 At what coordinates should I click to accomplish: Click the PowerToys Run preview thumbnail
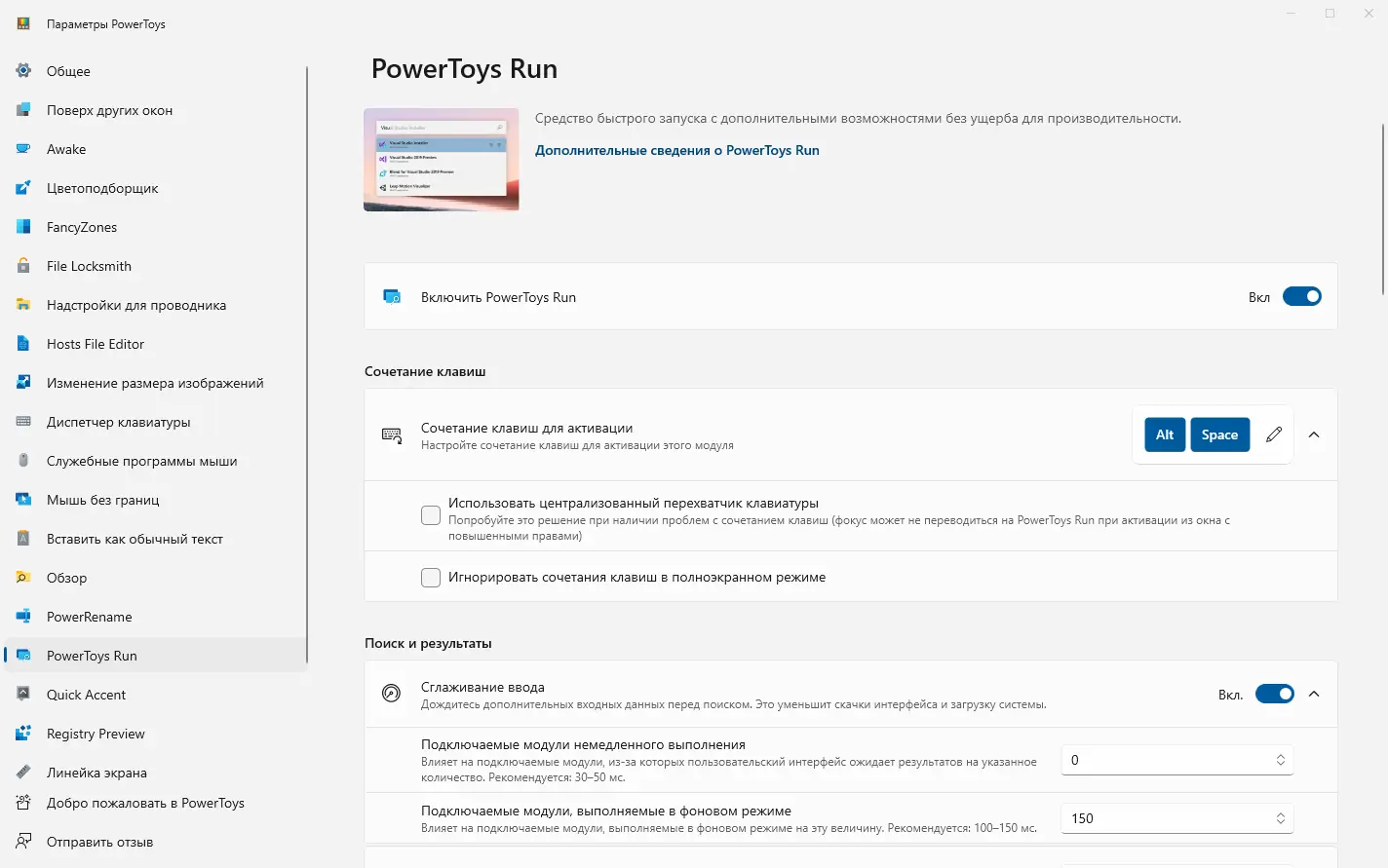tap(442, 160)
